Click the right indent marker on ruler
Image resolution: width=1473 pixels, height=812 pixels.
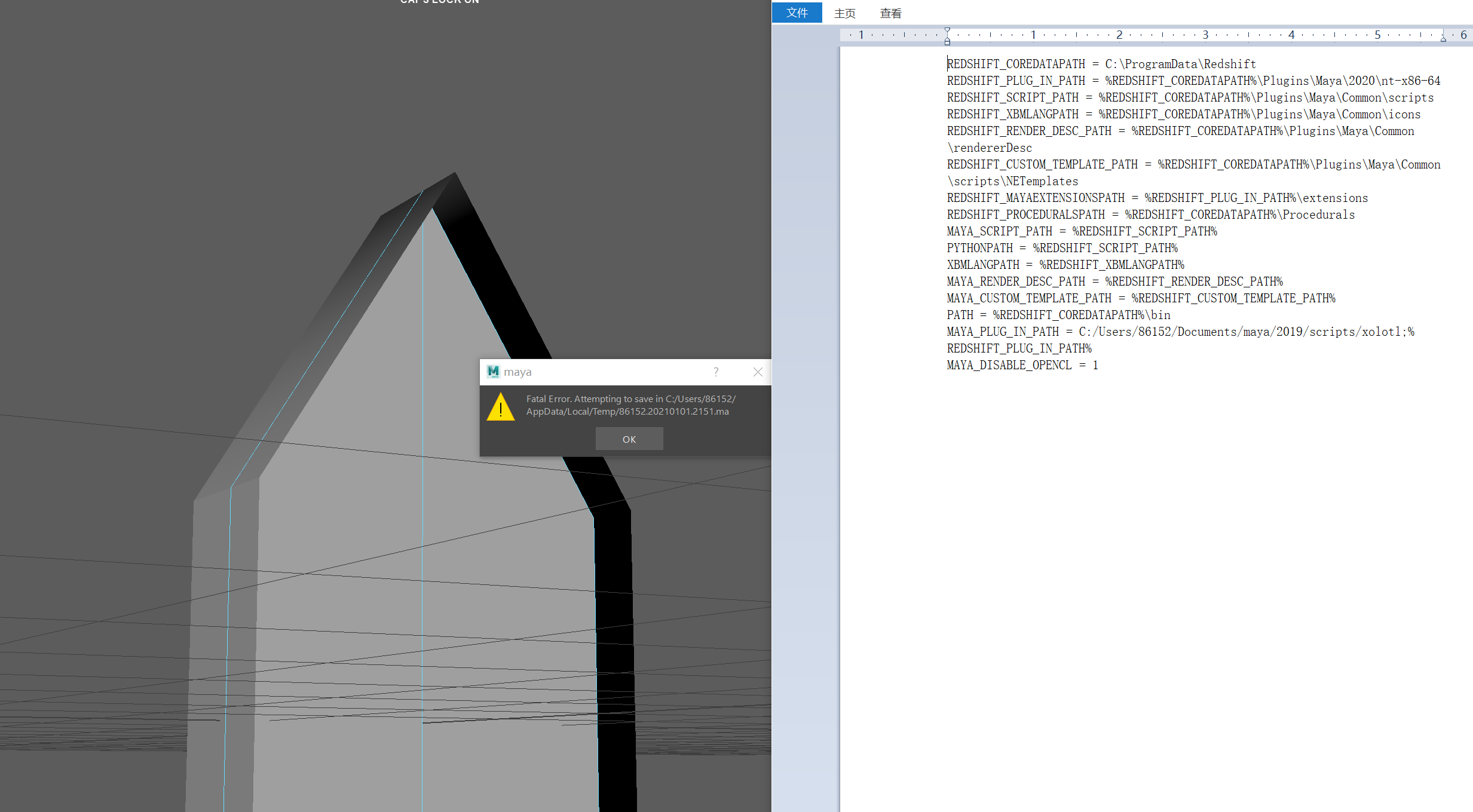click(1443, 38)
